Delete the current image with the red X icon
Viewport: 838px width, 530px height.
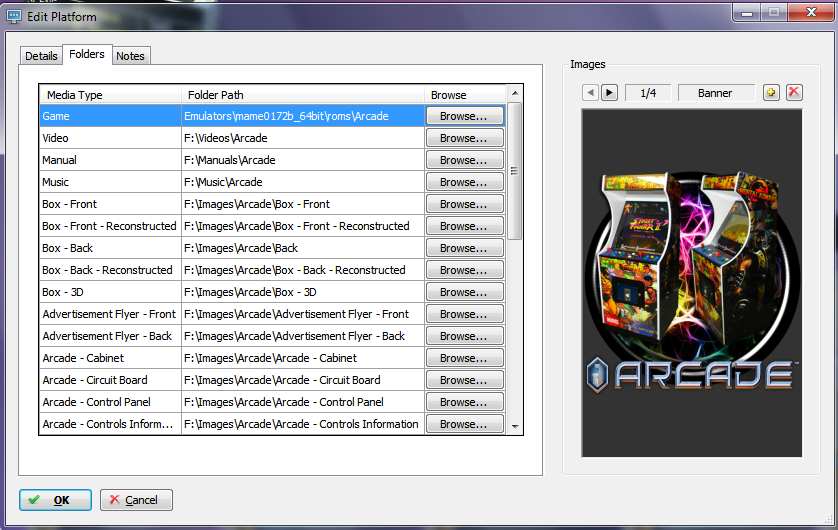point(794,92)
